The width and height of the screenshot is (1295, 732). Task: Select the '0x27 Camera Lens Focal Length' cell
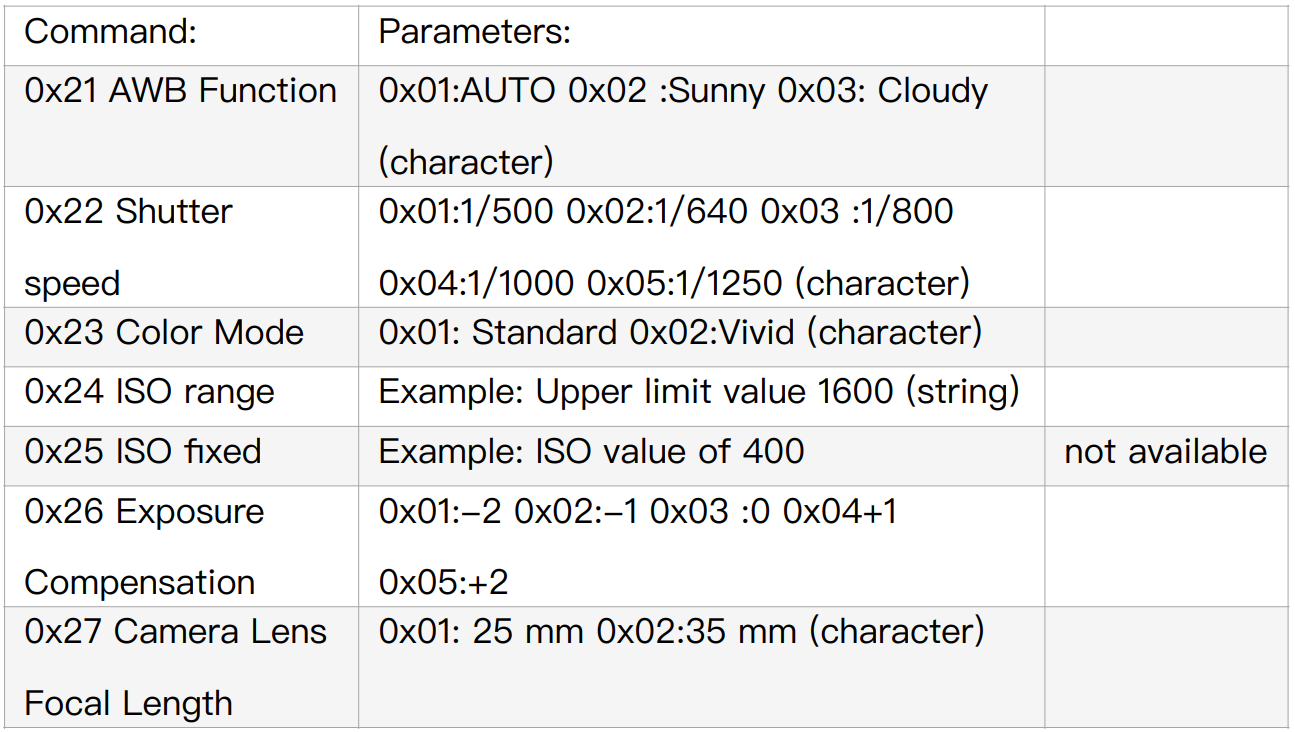(x=175, y=666)
